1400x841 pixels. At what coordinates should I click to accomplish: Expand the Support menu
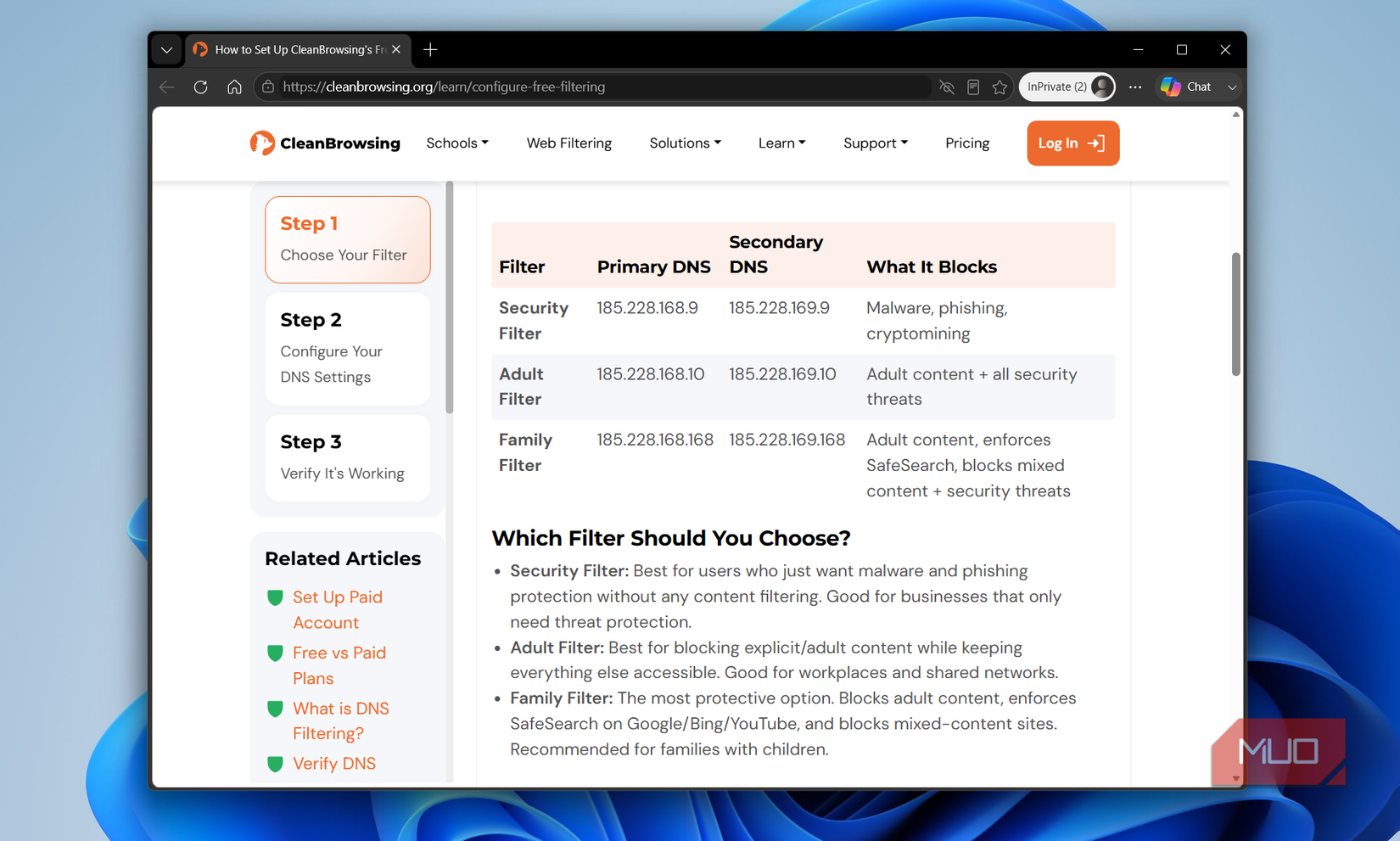coord(876,143)
